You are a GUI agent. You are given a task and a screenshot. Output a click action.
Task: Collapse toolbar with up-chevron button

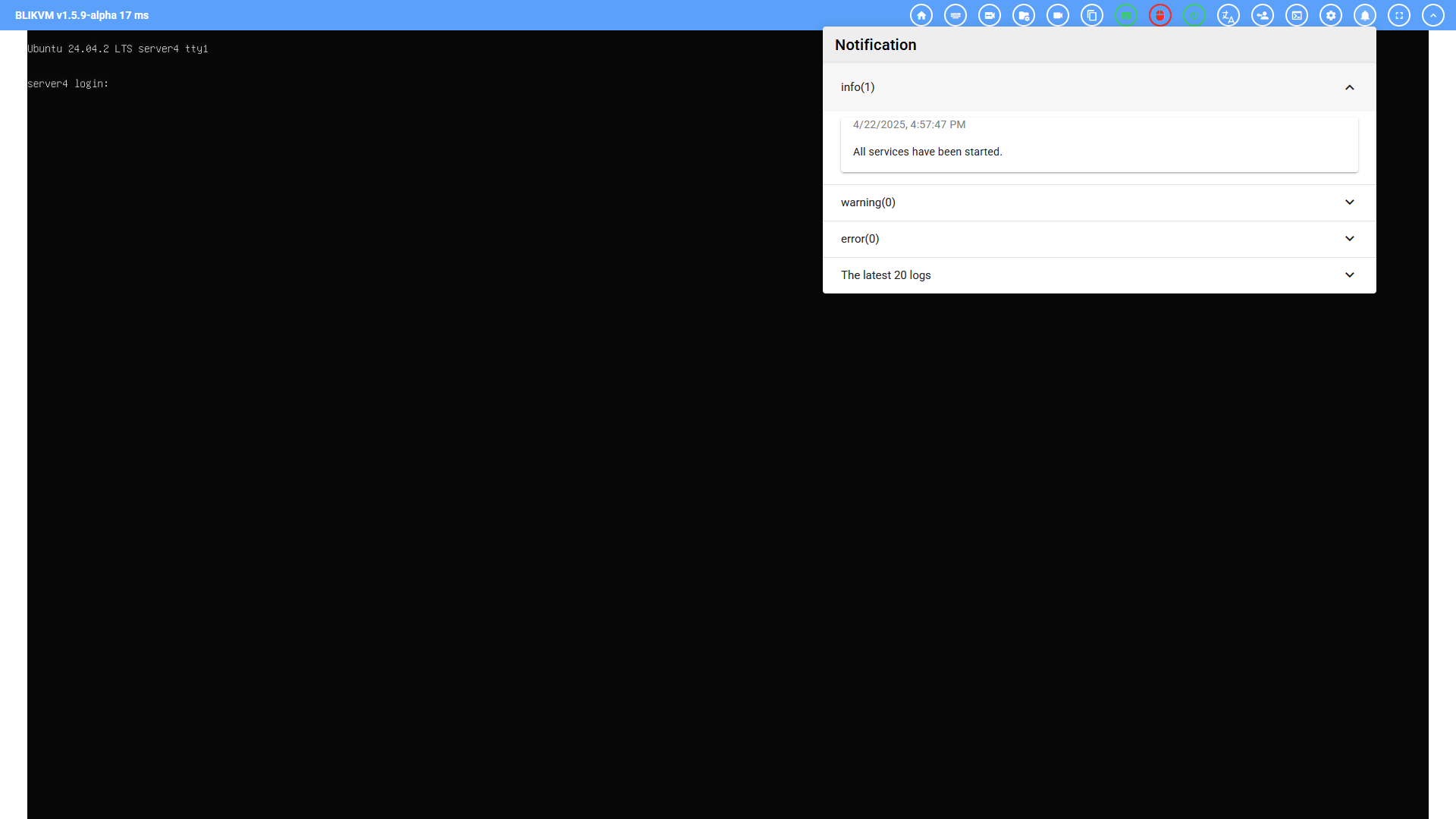tap(1433, 15)
